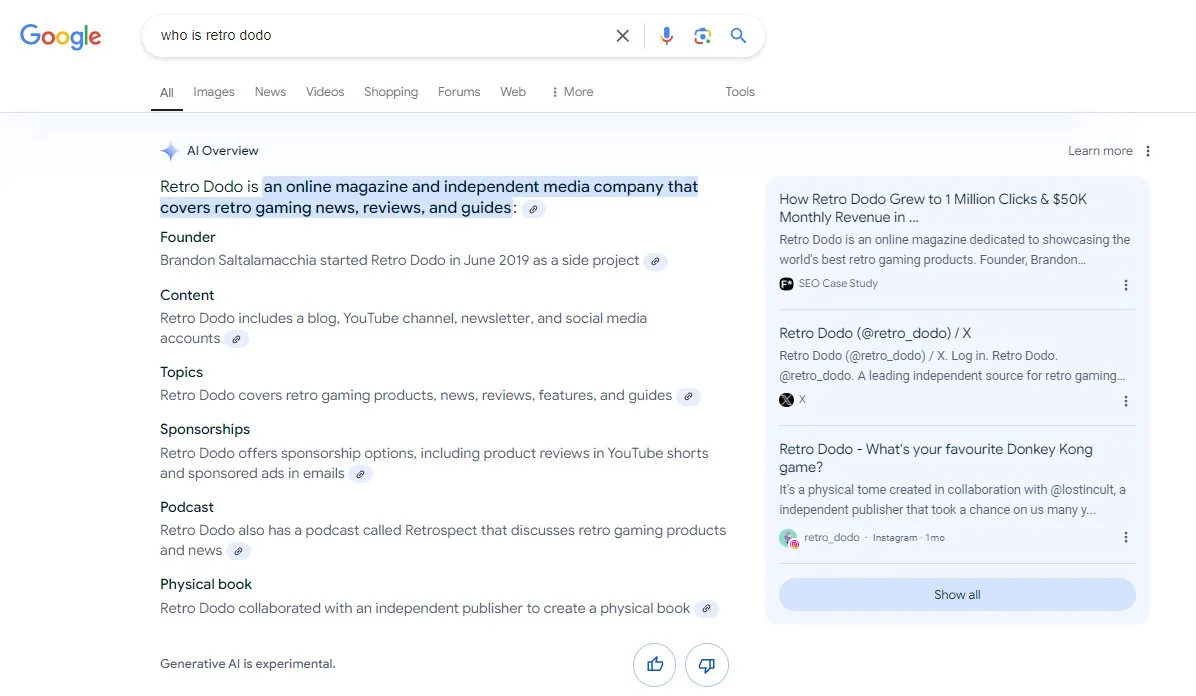Click the Google logo
Image resolution: width=1196 pixels, height=696 pixels.
click(60, 37)
